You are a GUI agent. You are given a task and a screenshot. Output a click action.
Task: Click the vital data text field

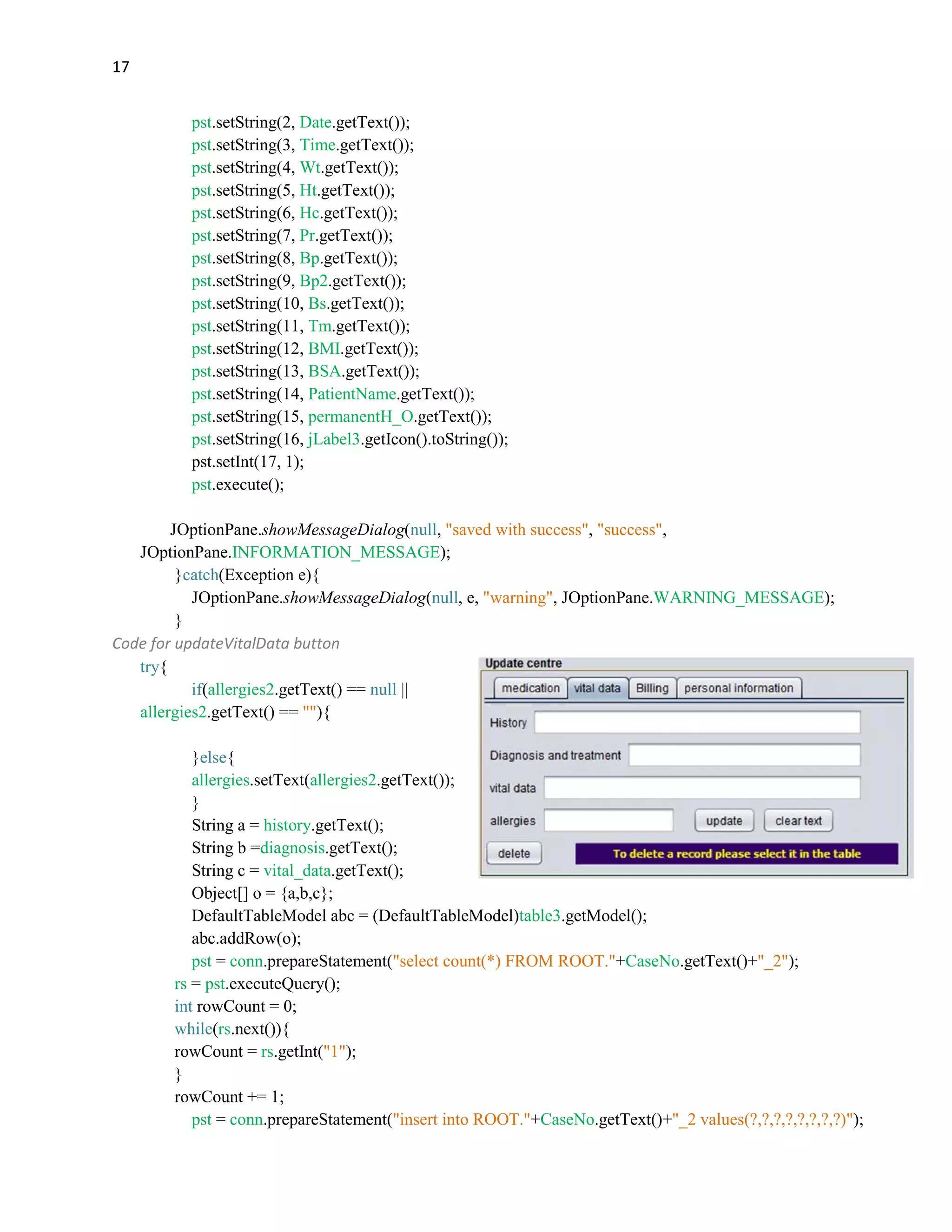702,788
